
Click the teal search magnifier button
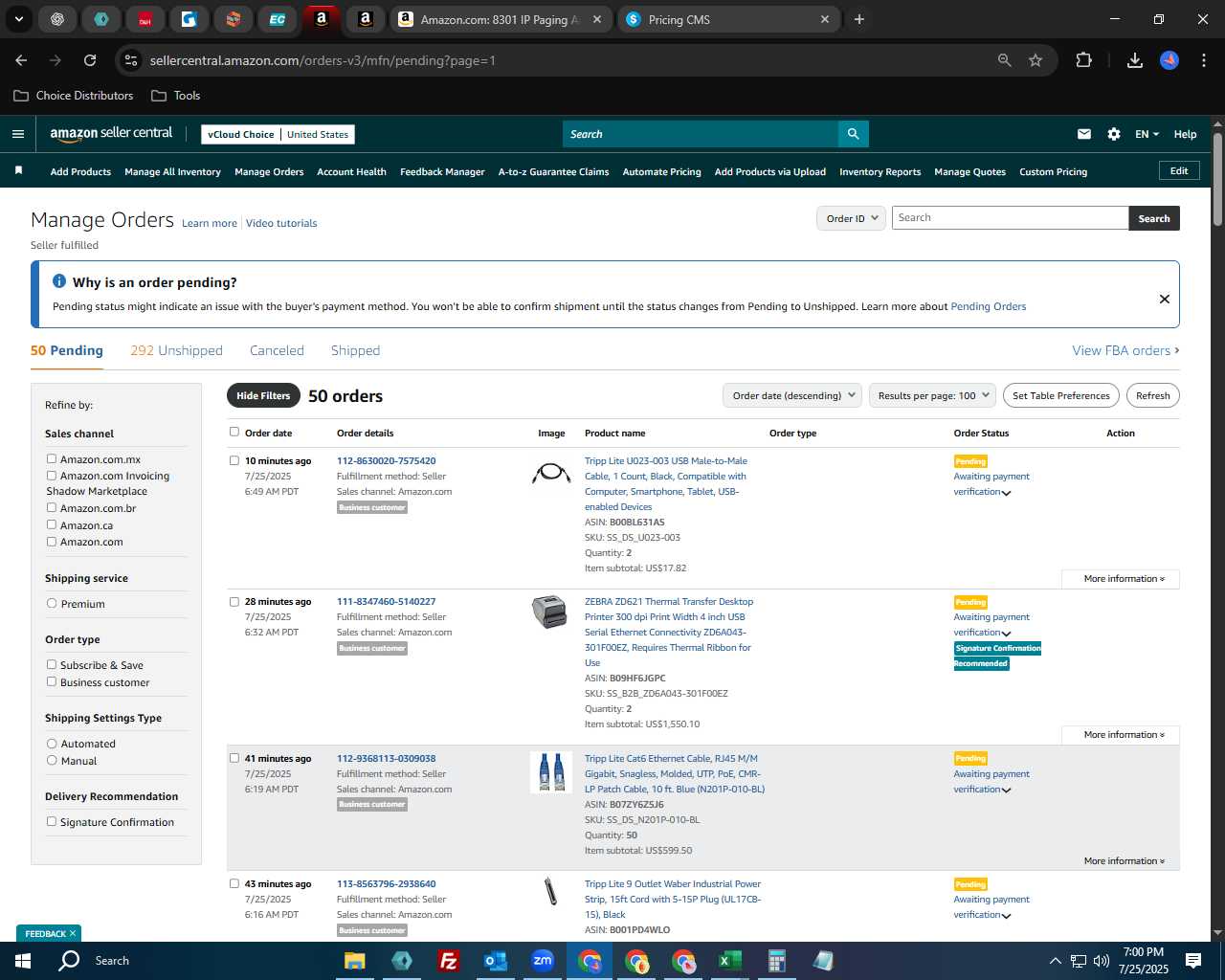click(x=853, y=134)
